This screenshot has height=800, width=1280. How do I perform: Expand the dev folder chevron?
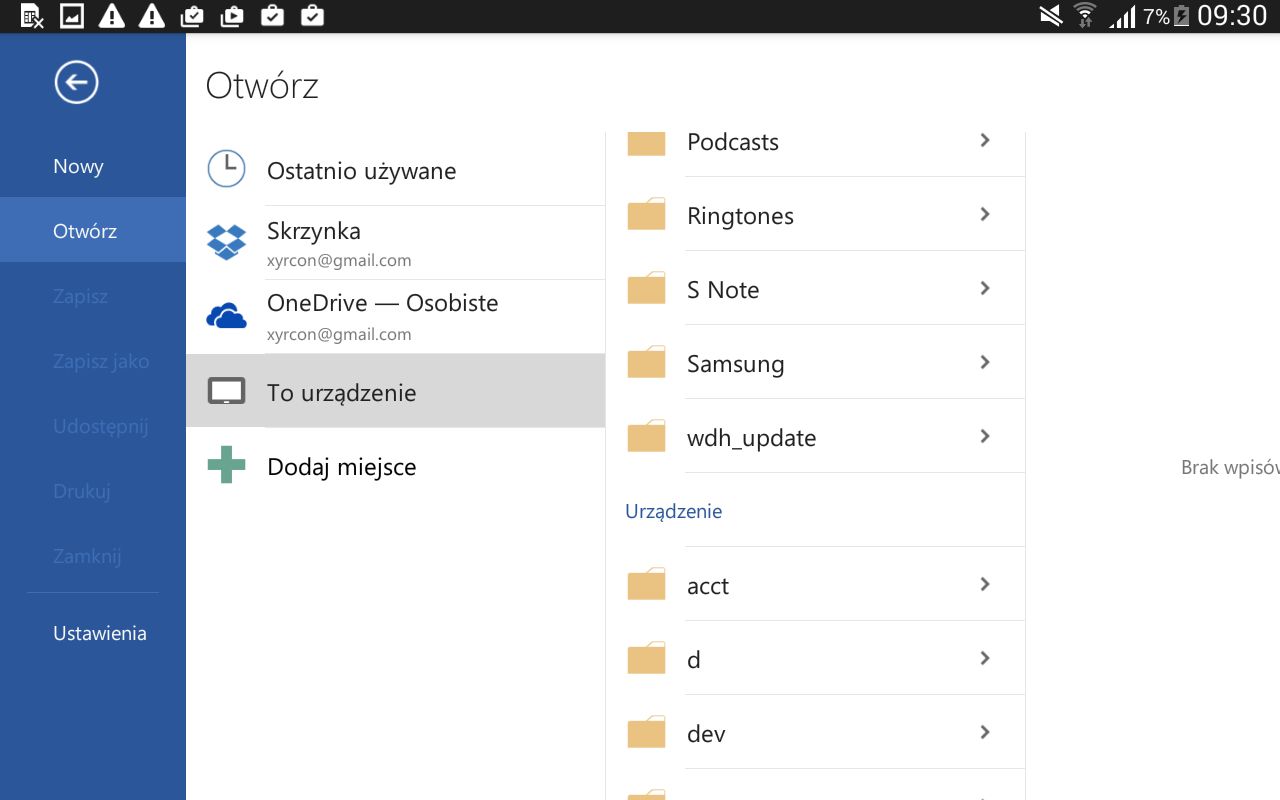[985, 732]
